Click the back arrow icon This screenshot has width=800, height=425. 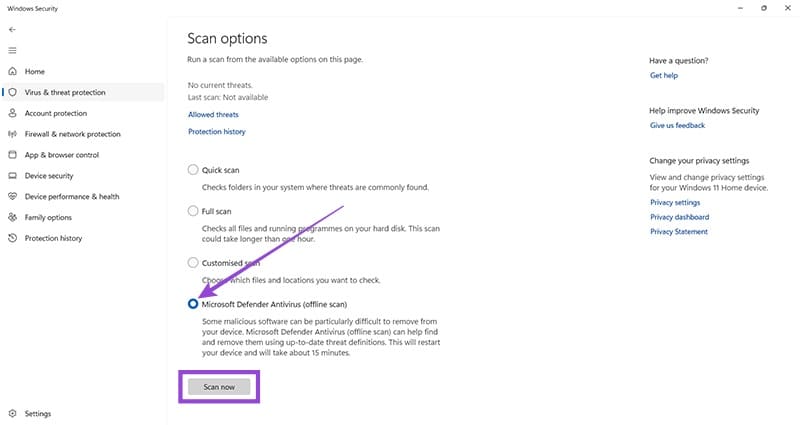click(12, 31)
